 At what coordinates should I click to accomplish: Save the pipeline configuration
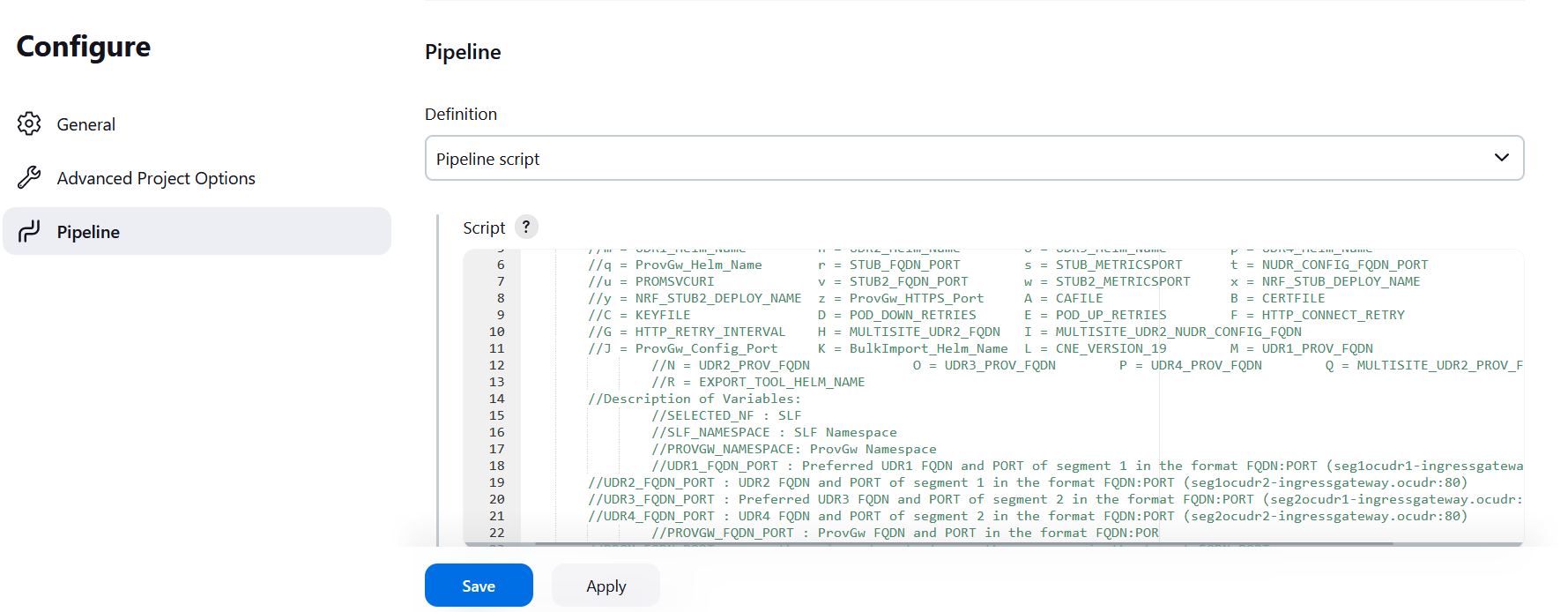point(479,586)
